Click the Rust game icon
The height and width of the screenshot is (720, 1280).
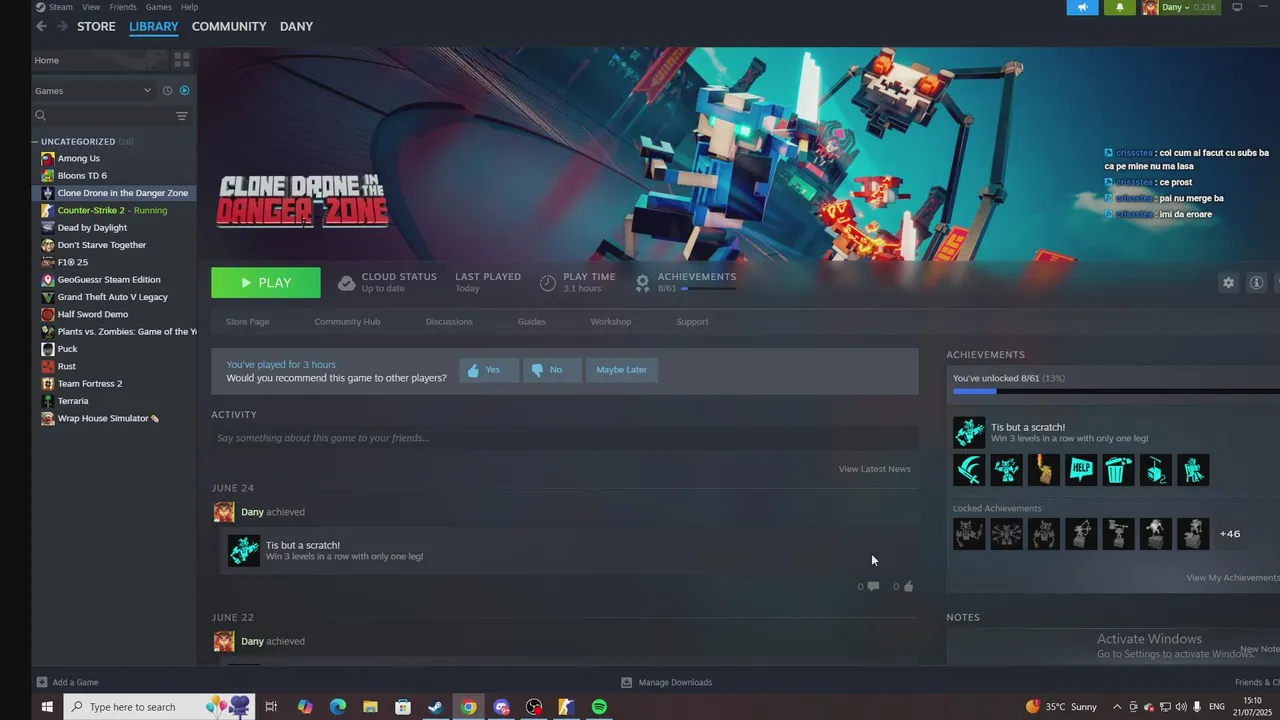point(47,366)
